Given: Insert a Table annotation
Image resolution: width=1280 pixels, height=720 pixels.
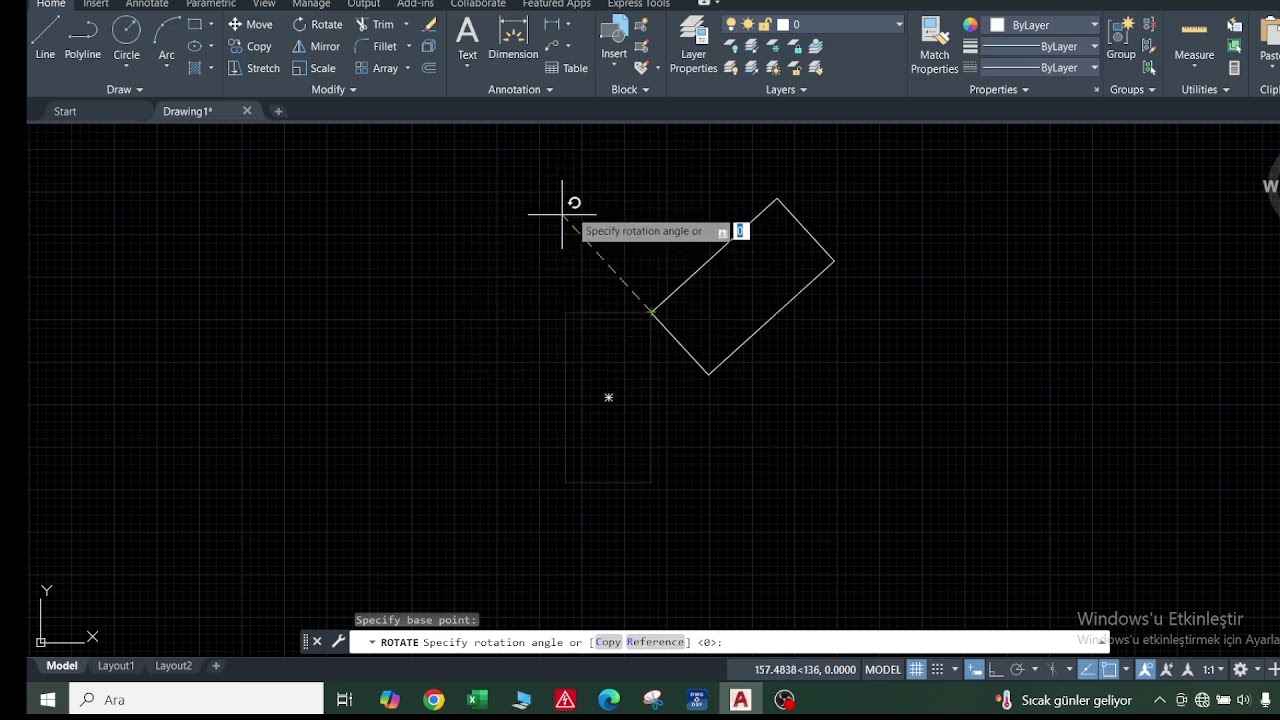Looking at the screenshot, I should click(566, 68).
